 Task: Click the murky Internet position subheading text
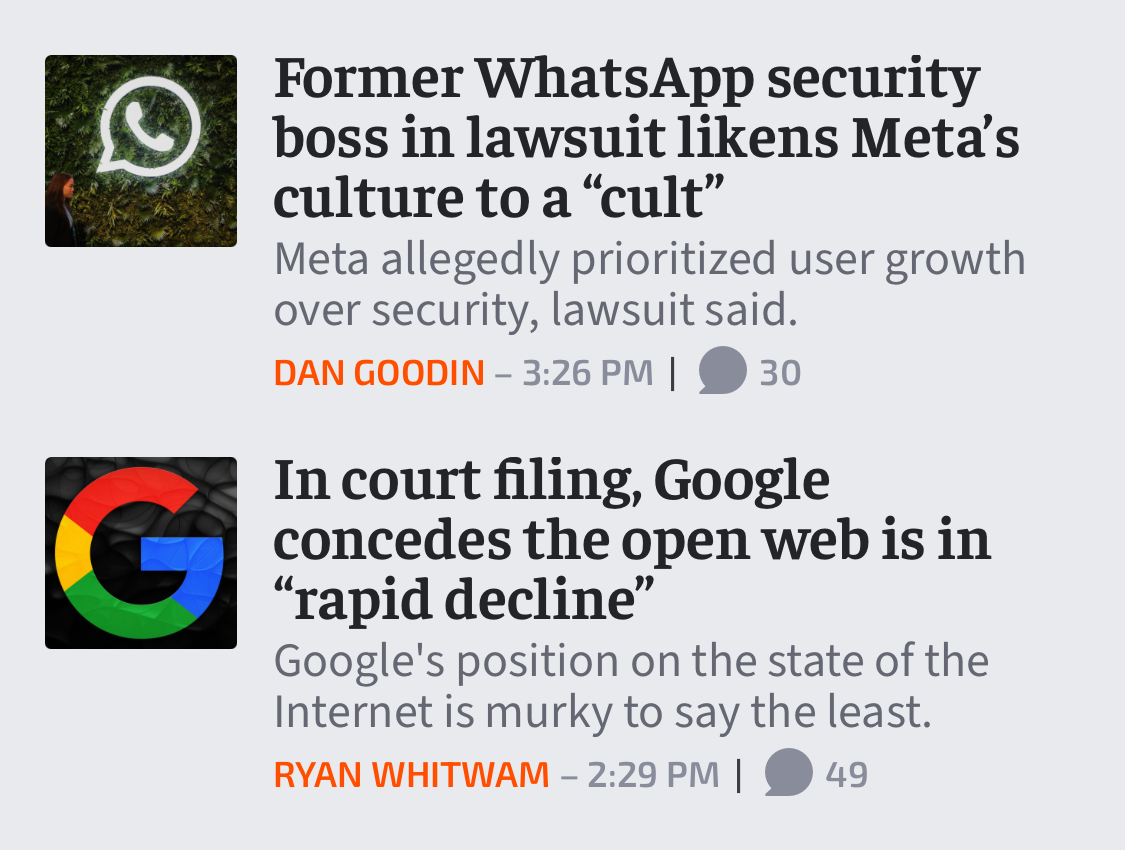tap(630, 686)
